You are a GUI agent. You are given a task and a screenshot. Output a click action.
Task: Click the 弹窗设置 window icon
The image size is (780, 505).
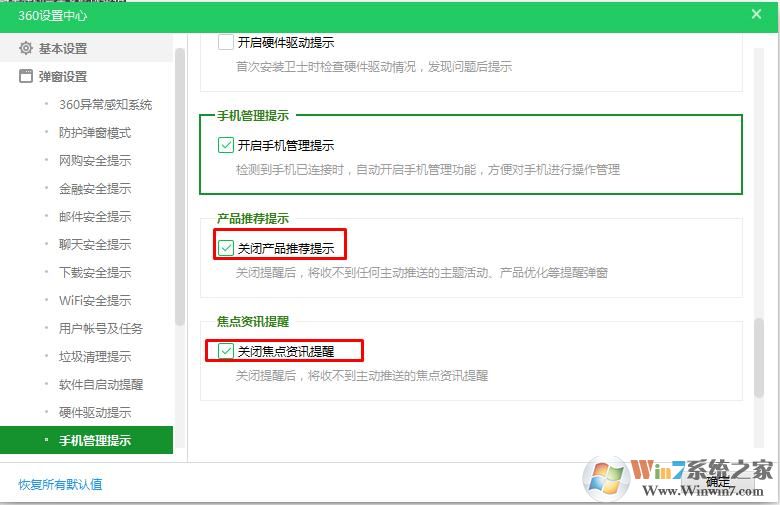pyautogui.click(x=26, y=76)
